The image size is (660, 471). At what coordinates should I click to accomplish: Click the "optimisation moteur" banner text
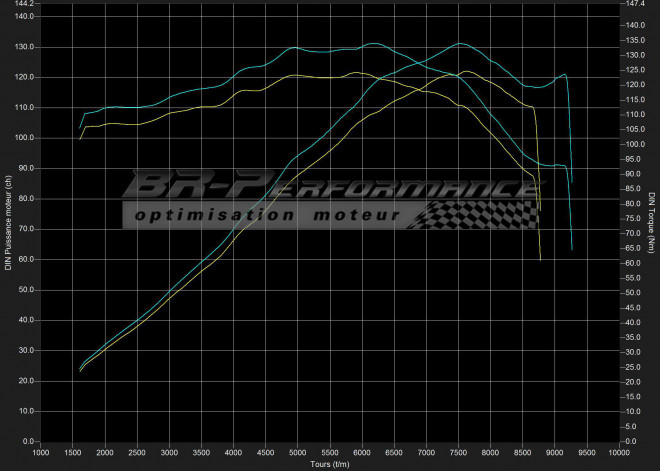tap(267, 214)
